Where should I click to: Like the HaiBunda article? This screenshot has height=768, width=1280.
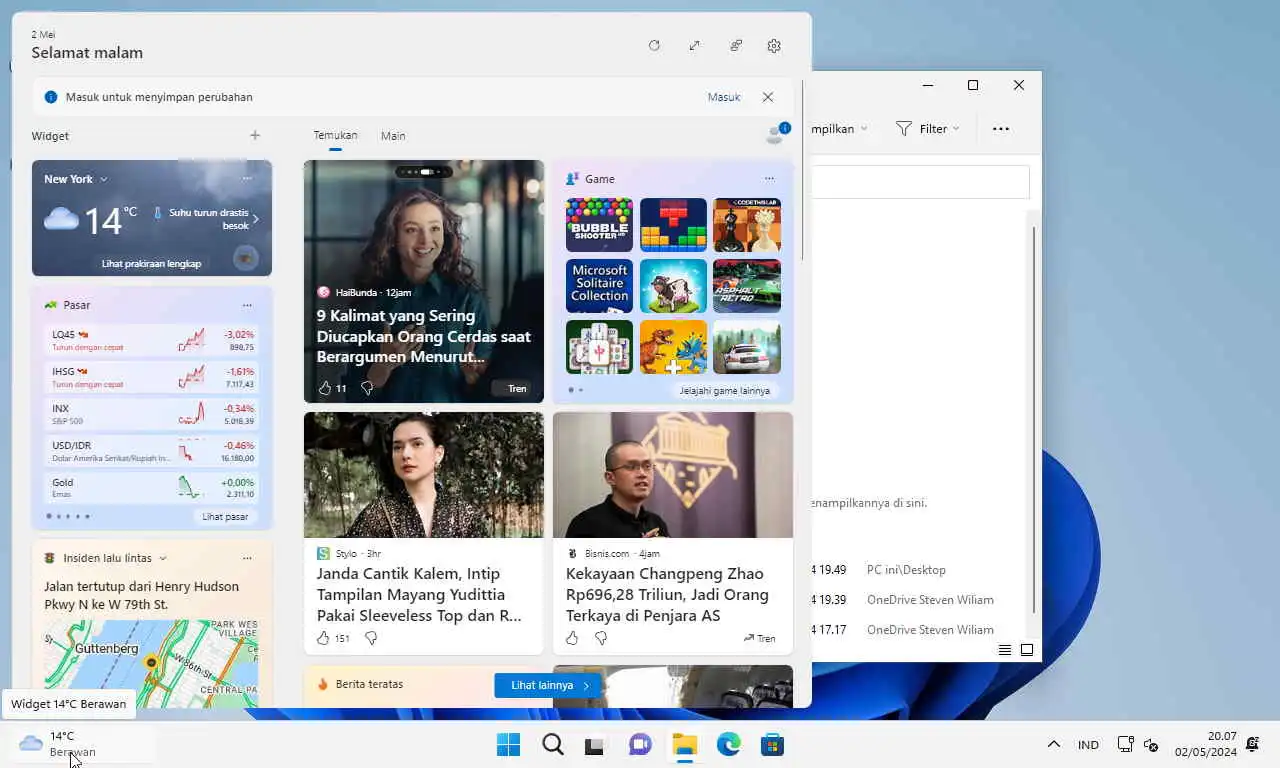[x=324, y=388]
